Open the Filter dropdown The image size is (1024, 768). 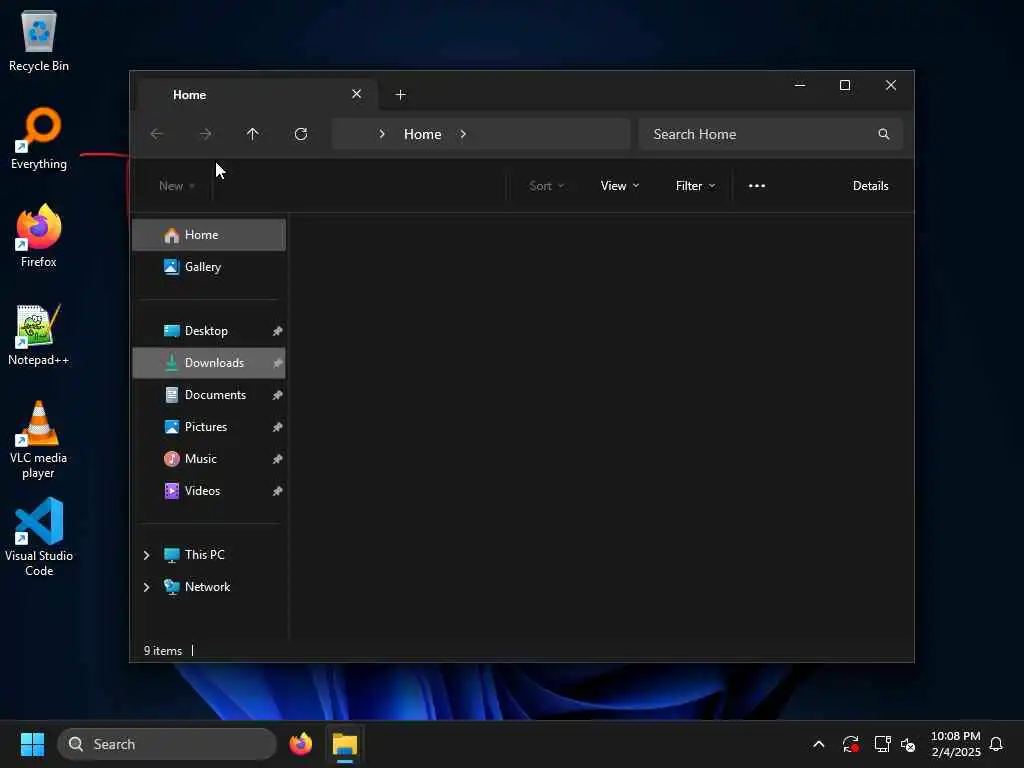click(696, 185)
